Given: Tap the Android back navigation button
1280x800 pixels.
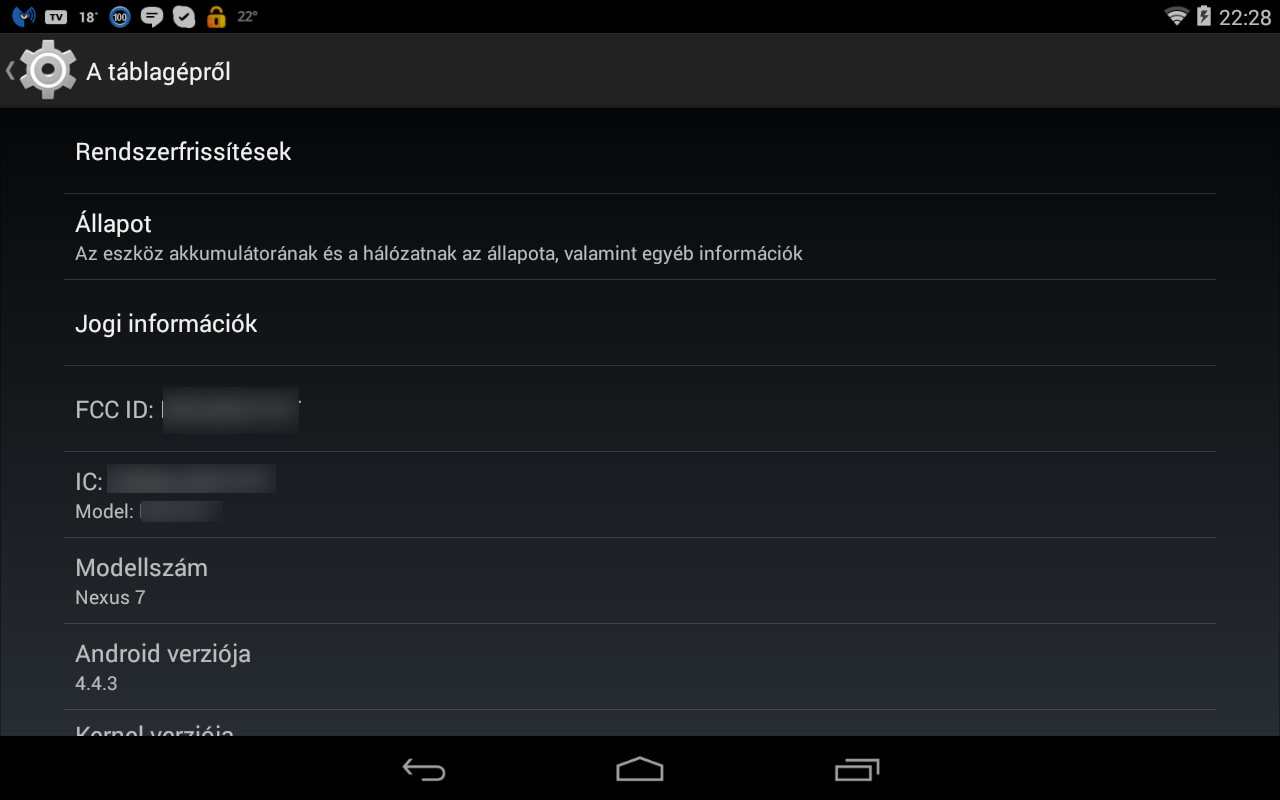Looking at the screenshot, I should tap(424, 769).
